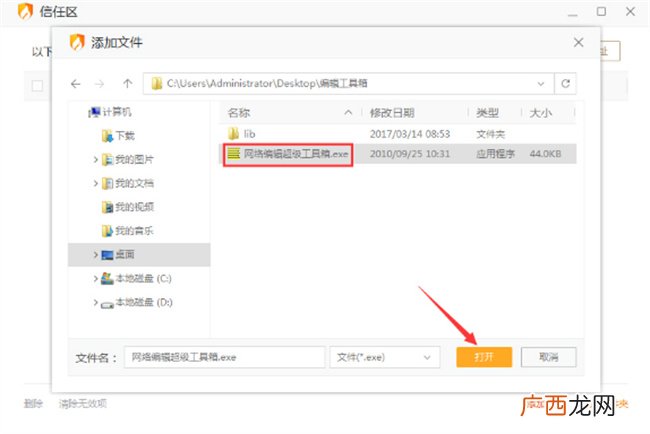Go up one folder level
This screenshot has width=650, height=434.
click(x=127, y=84)
